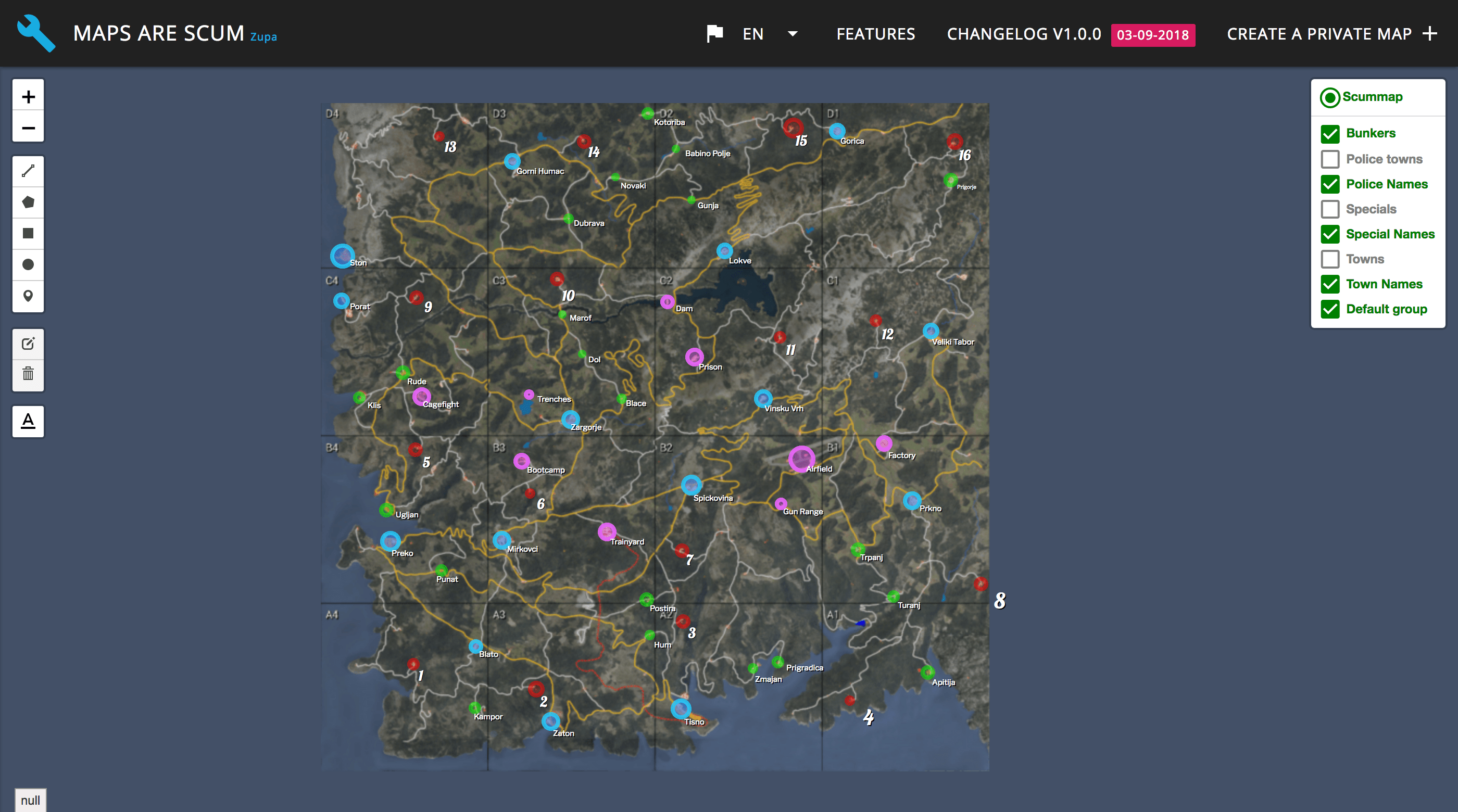
Task: Click the MAPS ARE SCUM logo
Action: pyautogui.click(x=159, y=33)
